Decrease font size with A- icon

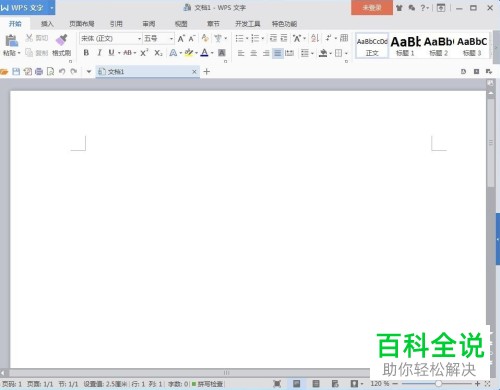(192, 38)
